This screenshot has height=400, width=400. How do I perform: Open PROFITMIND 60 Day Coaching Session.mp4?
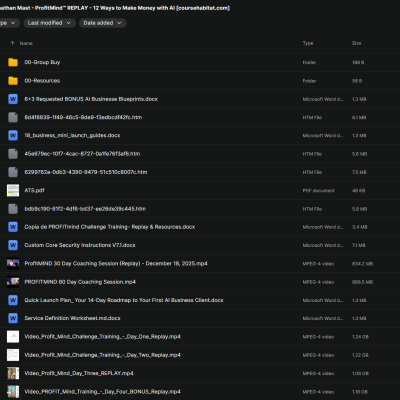click(80, 282)
